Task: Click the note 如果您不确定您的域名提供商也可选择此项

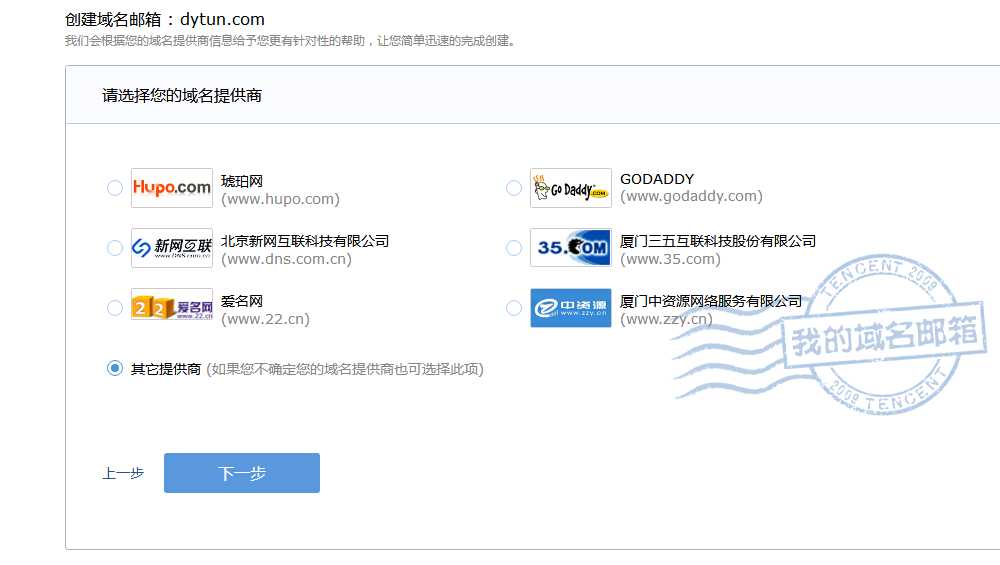Action: [345, 369]
